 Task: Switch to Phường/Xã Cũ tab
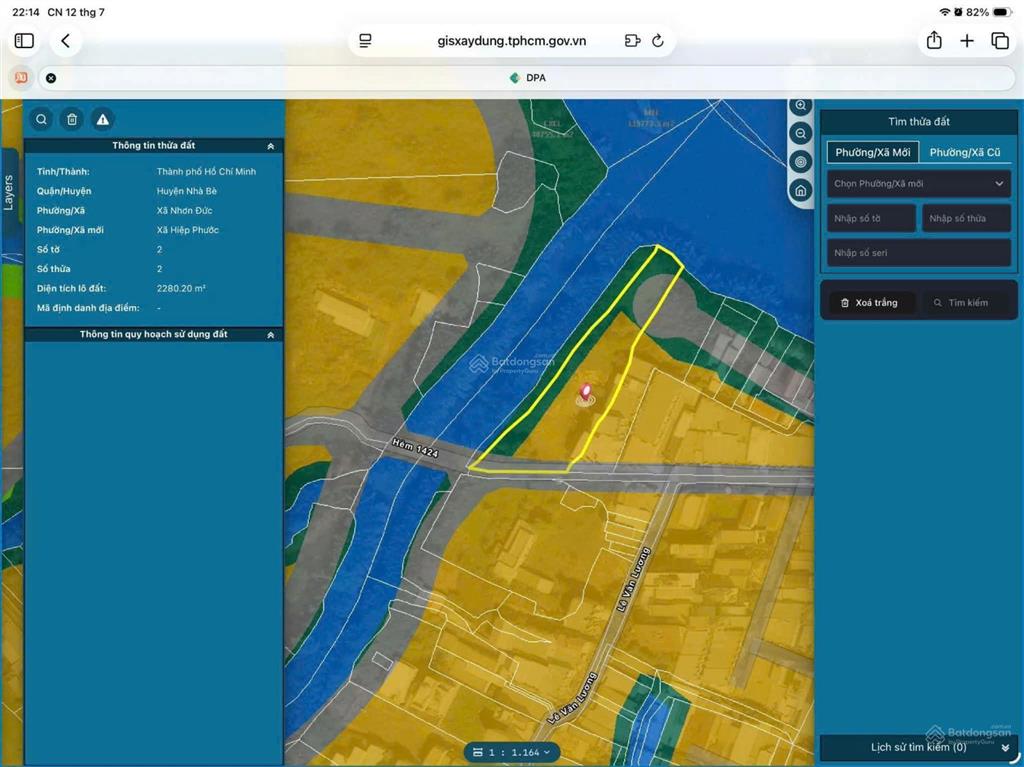click(965, 152)
